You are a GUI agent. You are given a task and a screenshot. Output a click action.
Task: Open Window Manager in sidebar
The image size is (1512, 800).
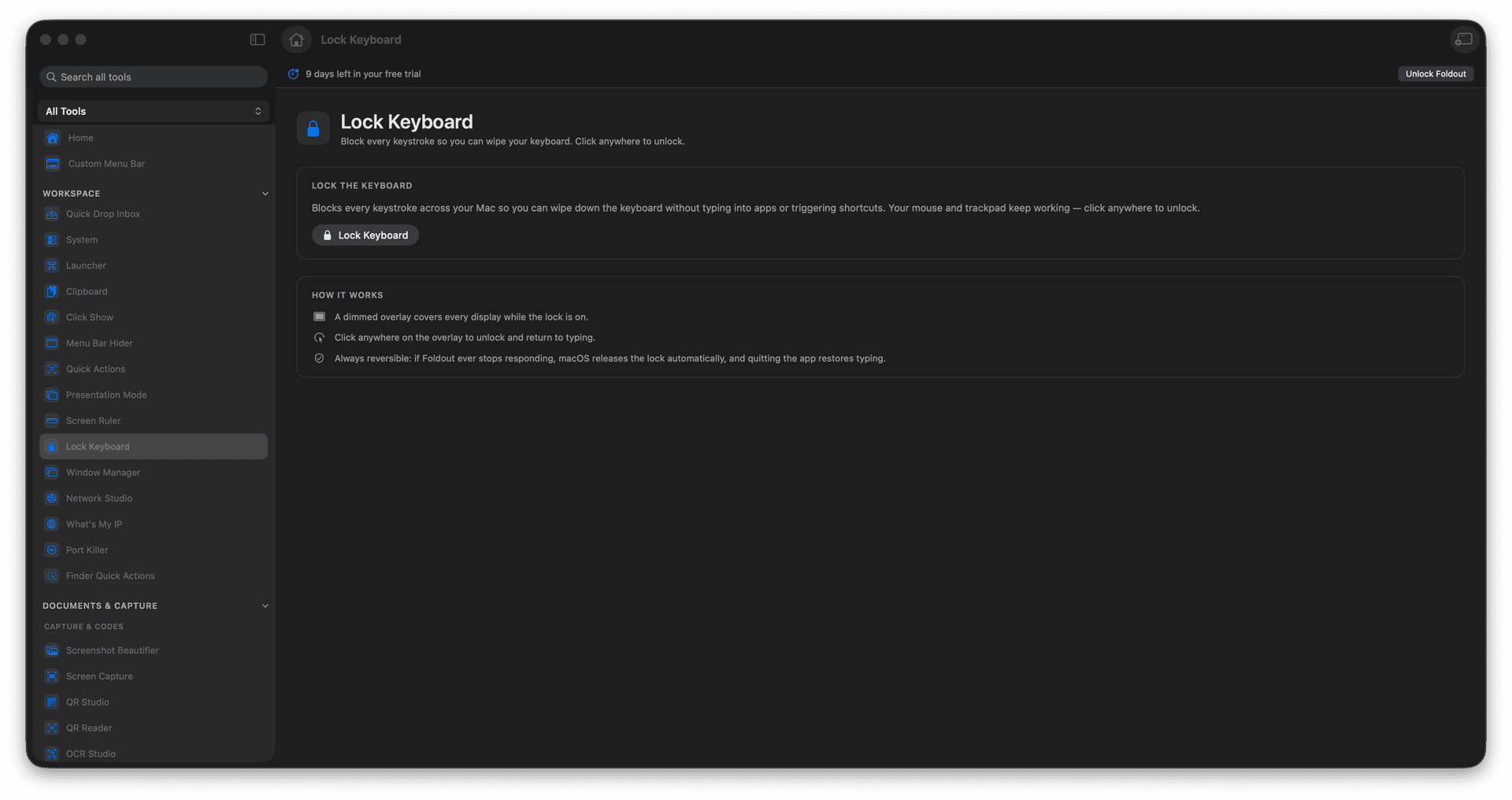pyautogui.click(x=103, y=472)
